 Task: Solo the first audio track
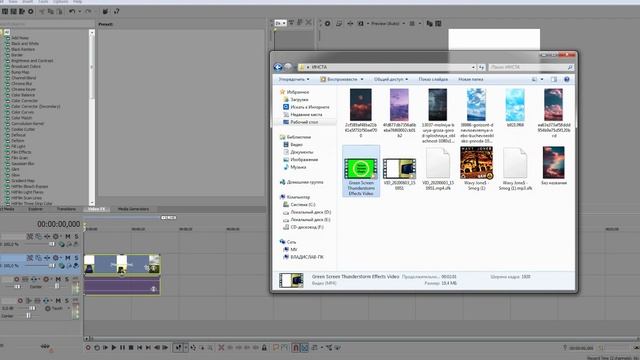(x=67, y=279)
